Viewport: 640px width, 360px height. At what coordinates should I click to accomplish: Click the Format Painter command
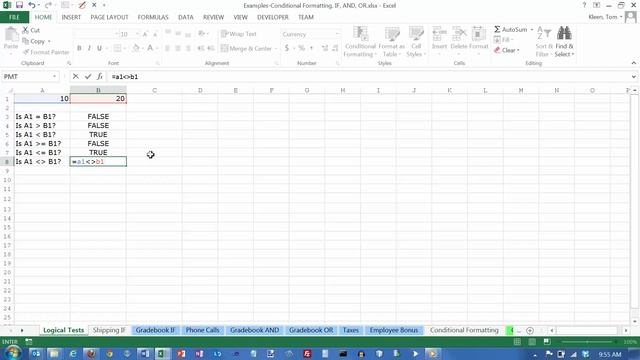[x=46, y=52]
